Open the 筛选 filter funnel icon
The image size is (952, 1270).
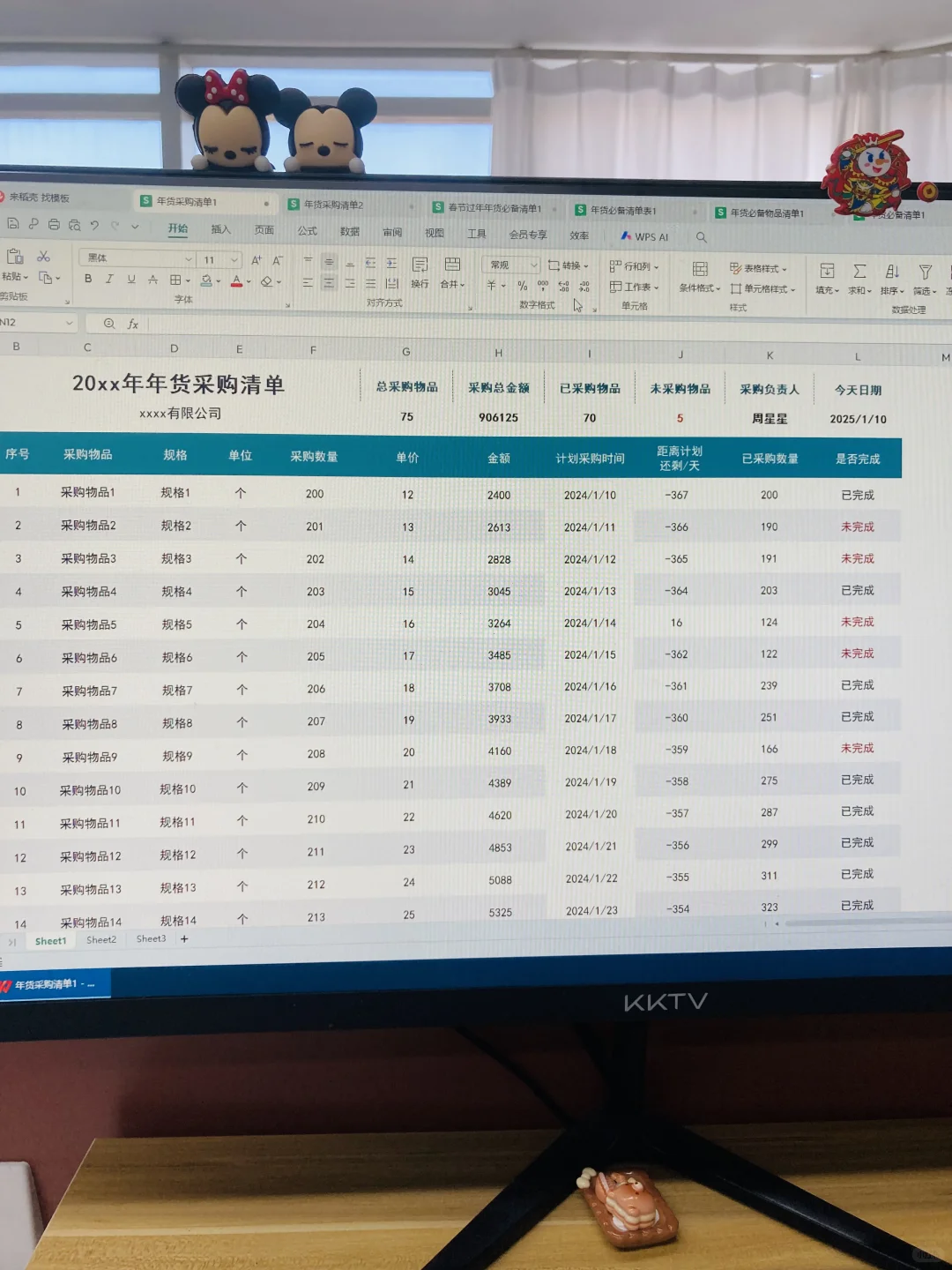pyautogui.click(x=925, y=271)
